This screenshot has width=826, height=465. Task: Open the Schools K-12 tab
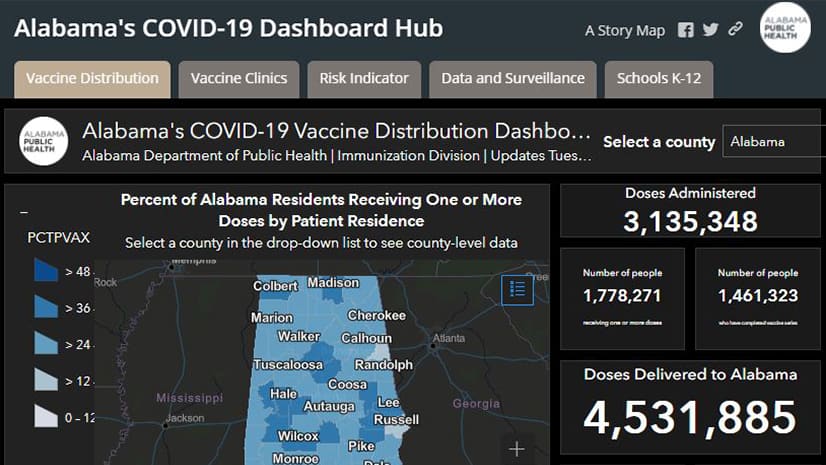658,79
